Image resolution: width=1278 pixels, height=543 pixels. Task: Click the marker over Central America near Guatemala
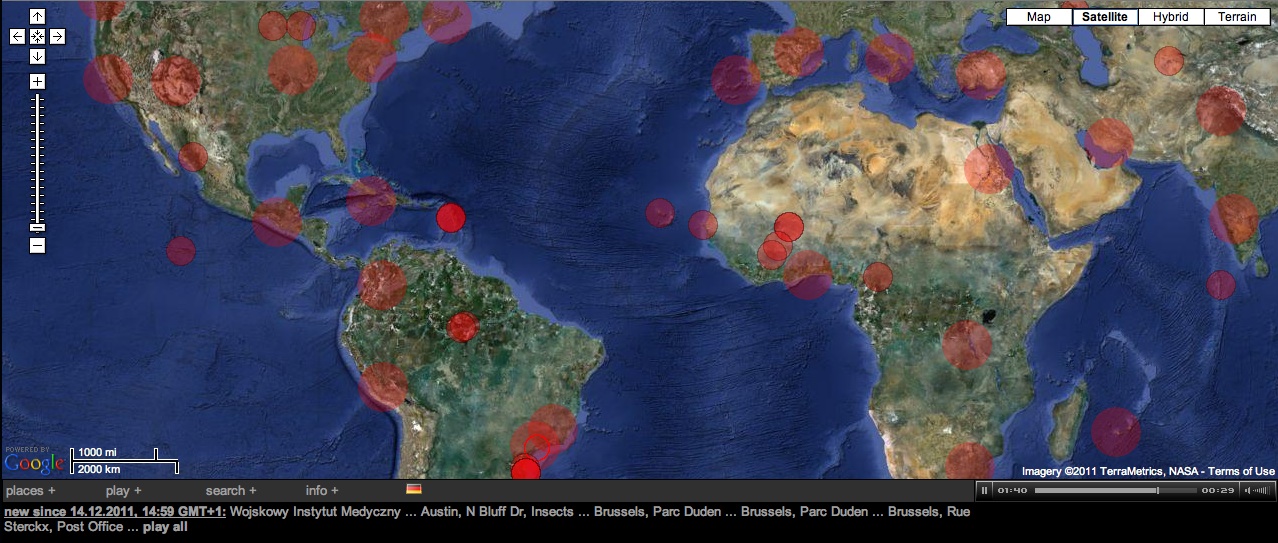[x=277, y=222]
